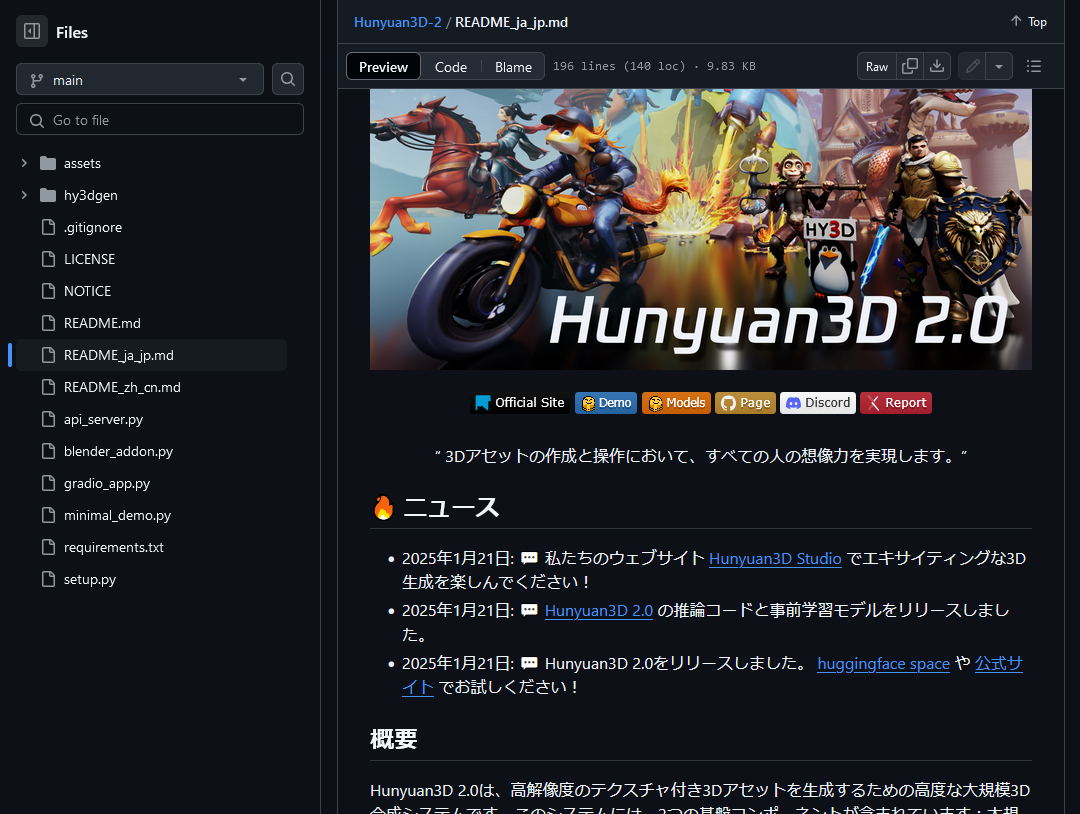Open the document outline icon
The width and height of the screenshot is (1080, 814).
[1034, 65]
